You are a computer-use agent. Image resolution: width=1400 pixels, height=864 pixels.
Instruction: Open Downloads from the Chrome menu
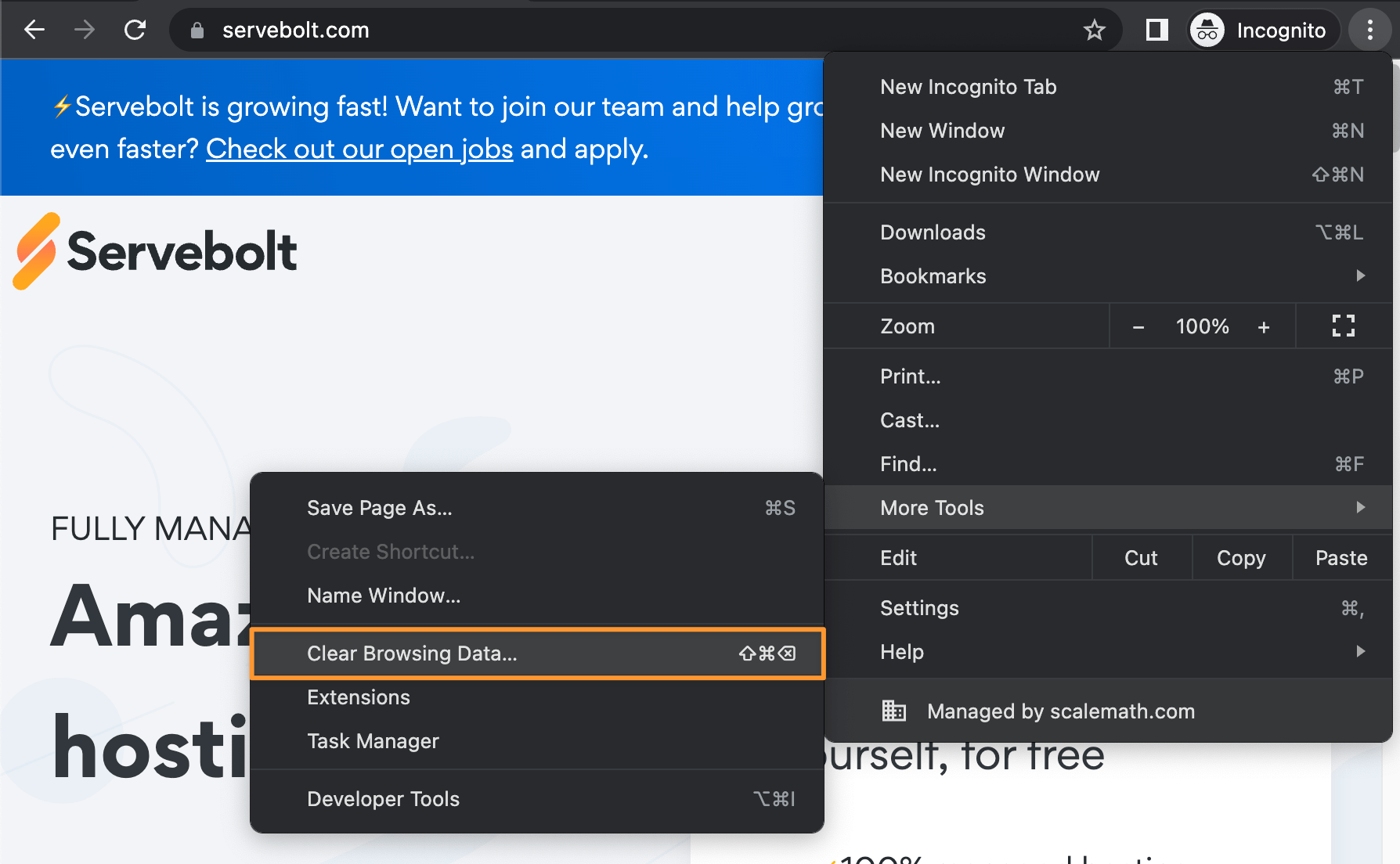[x=1108, y=232]
